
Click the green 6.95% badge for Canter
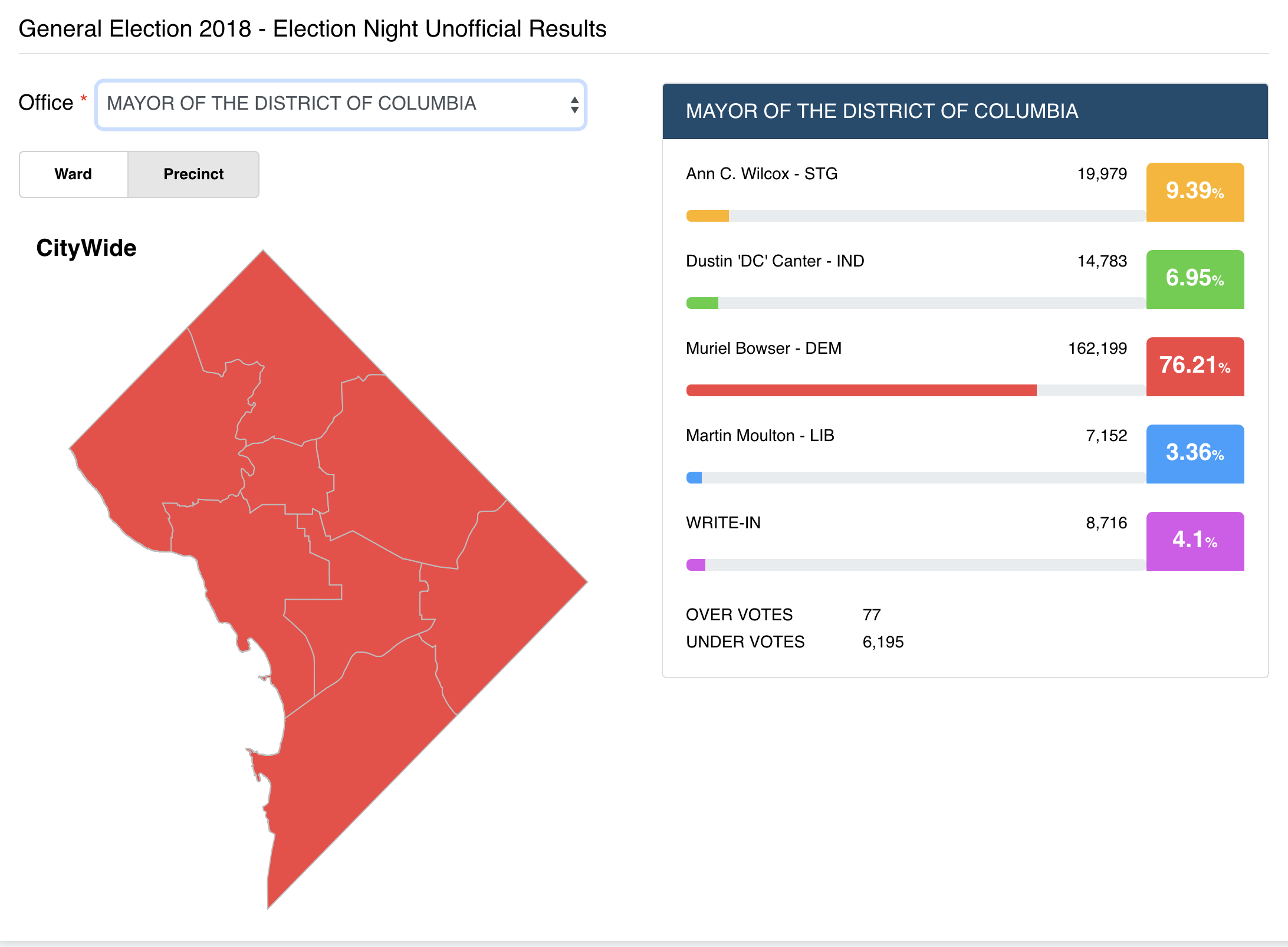[x=1195, y=279]
